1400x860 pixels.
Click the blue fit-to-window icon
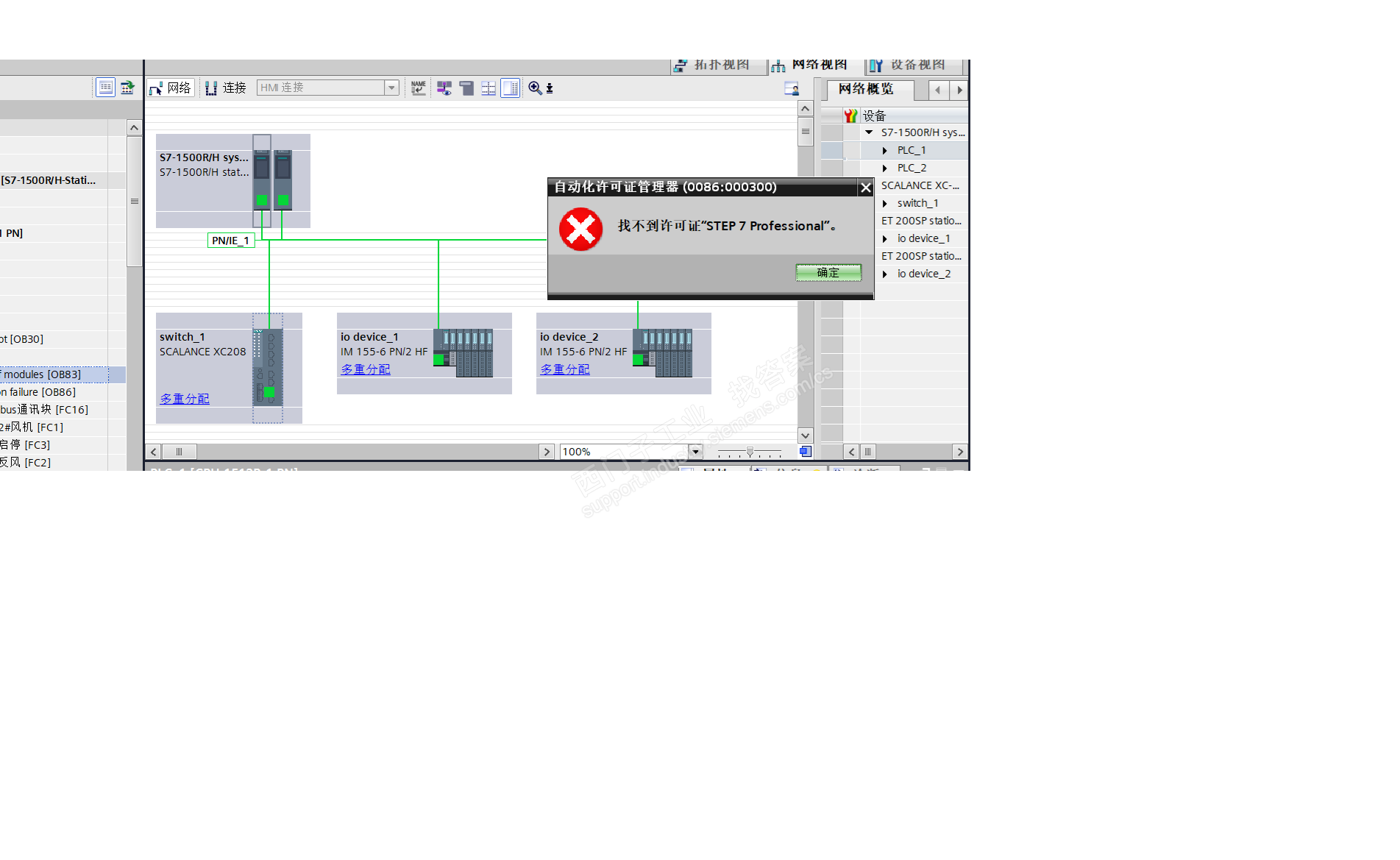pyautogui.click(x=806, y=452)
